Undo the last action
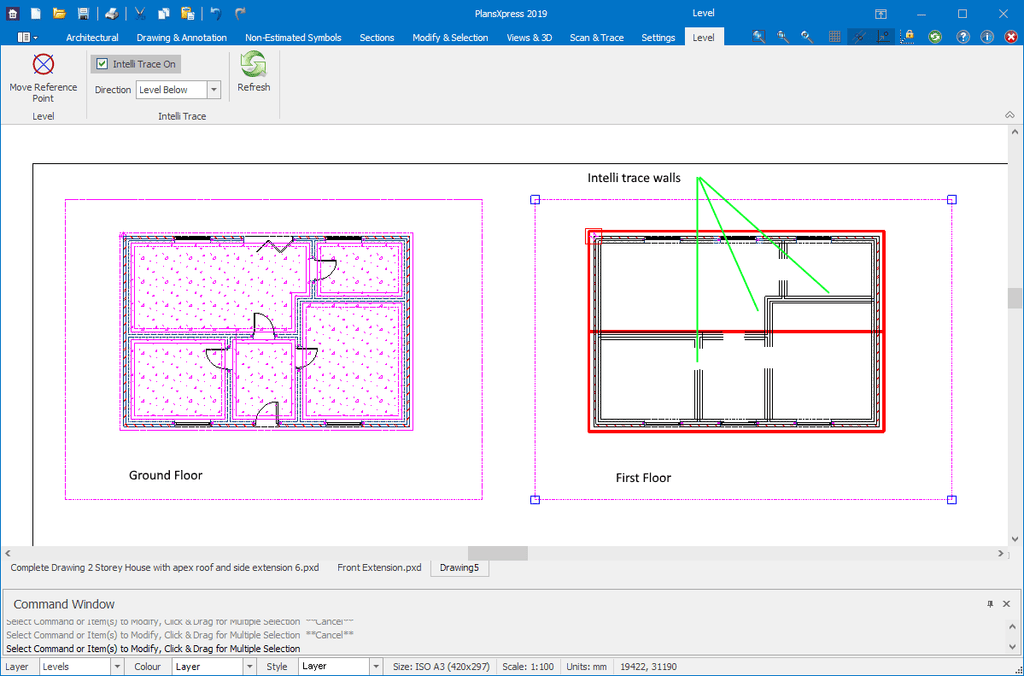This screenshot has height=676, width=1024. pos(215,14)
